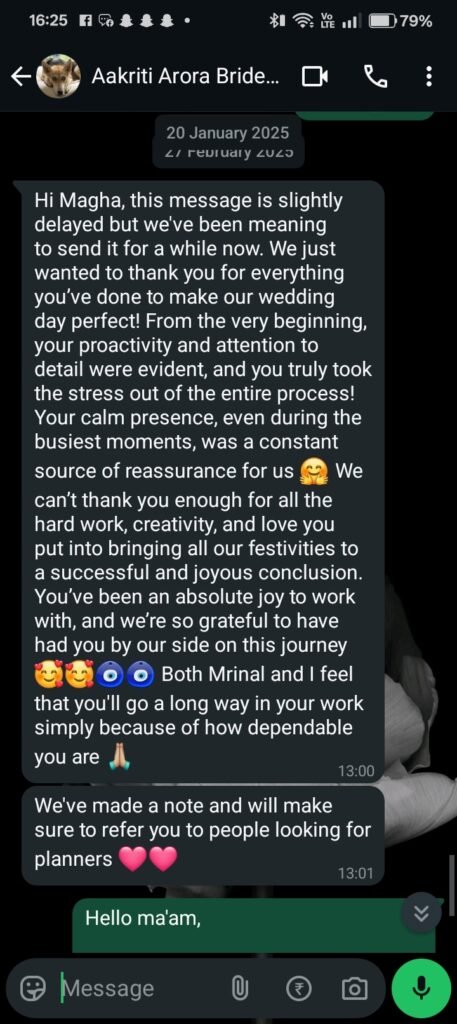Open the emoji picker
457x1024 pixels.
click(x=32, y=989)
